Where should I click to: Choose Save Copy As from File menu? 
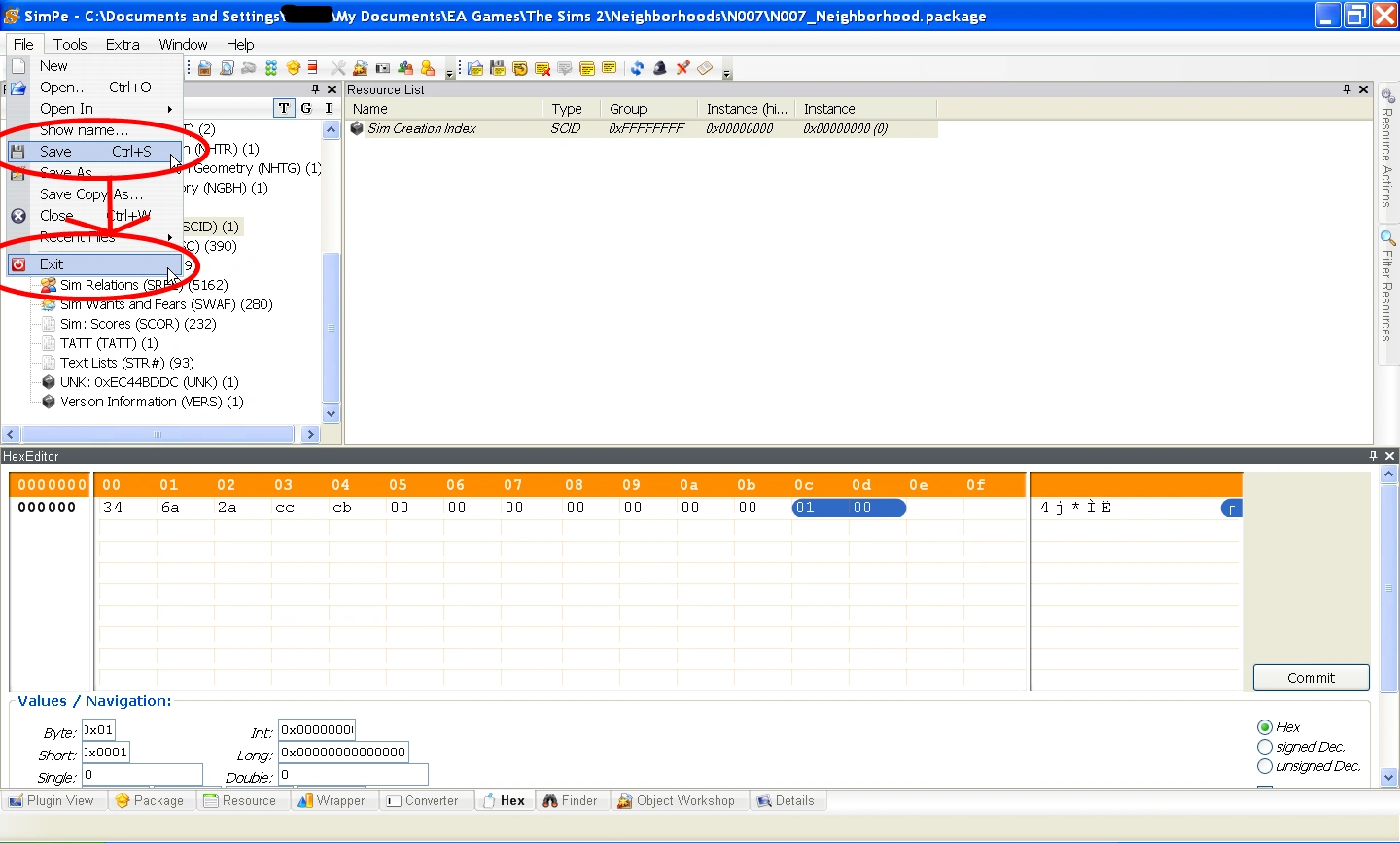click(94, 194)
